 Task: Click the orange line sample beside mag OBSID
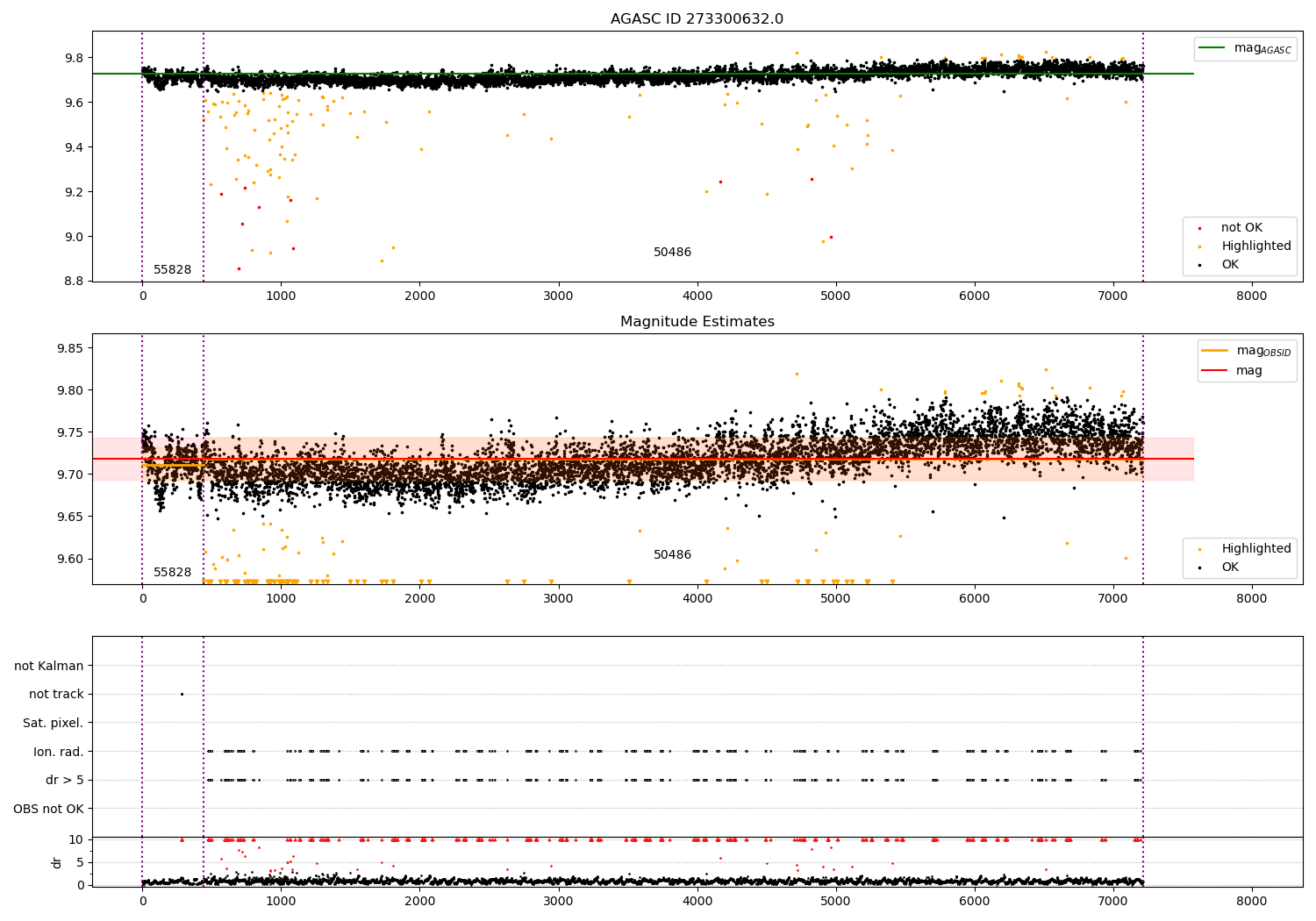(1215, 351)
